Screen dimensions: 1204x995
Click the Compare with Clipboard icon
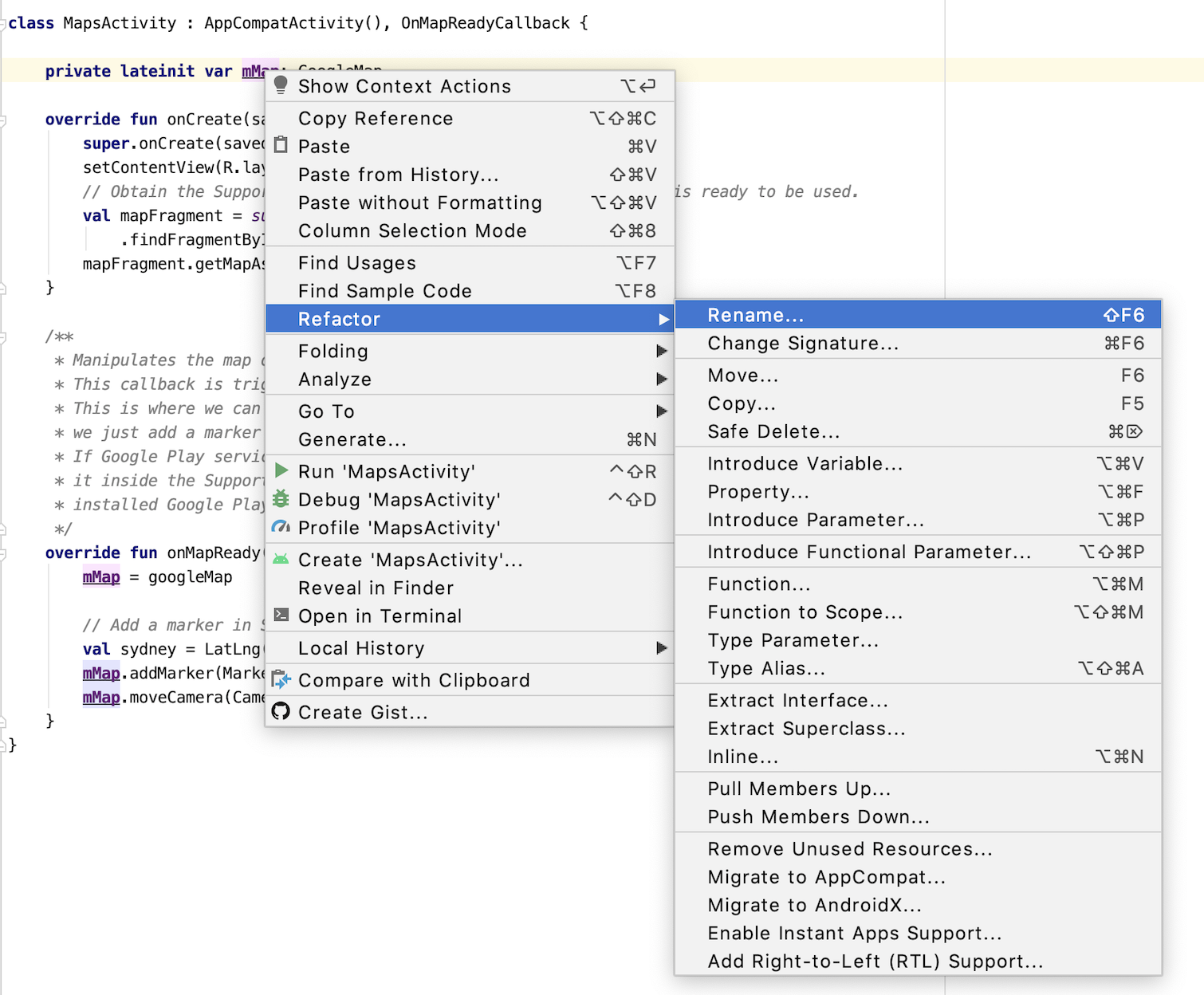281,679
